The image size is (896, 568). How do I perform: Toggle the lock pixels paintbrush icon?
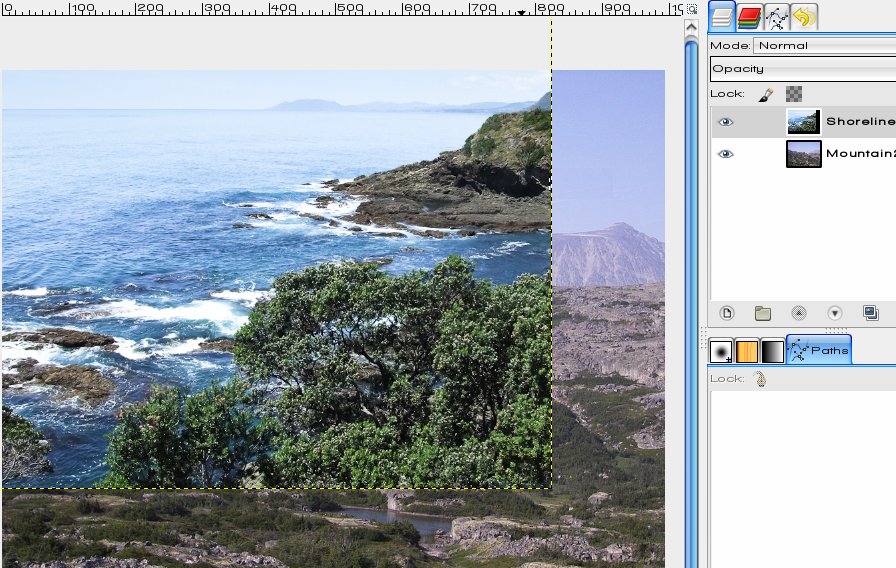pos(766,94)
